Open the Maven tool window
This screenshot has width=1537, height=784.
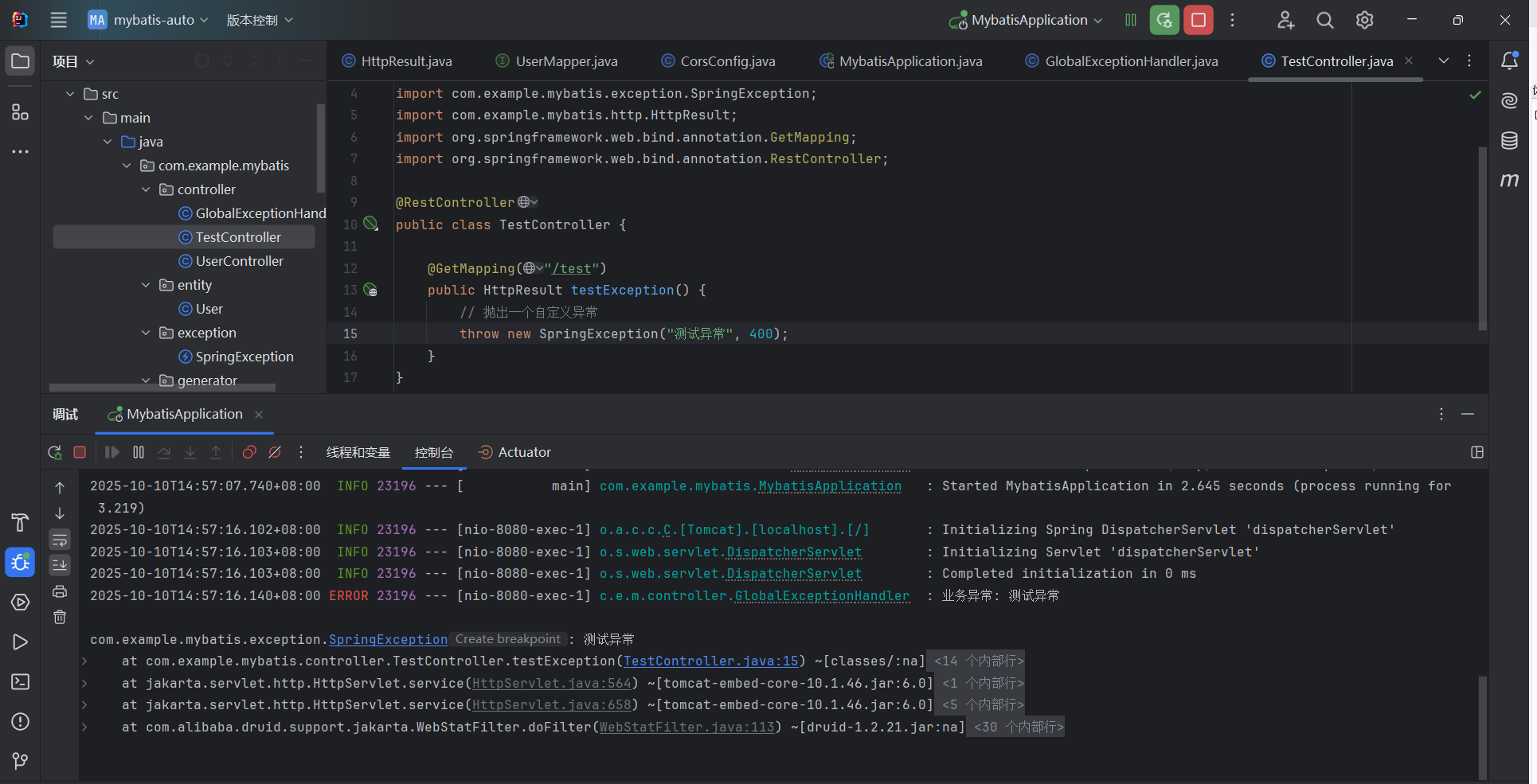(1509, 181)
